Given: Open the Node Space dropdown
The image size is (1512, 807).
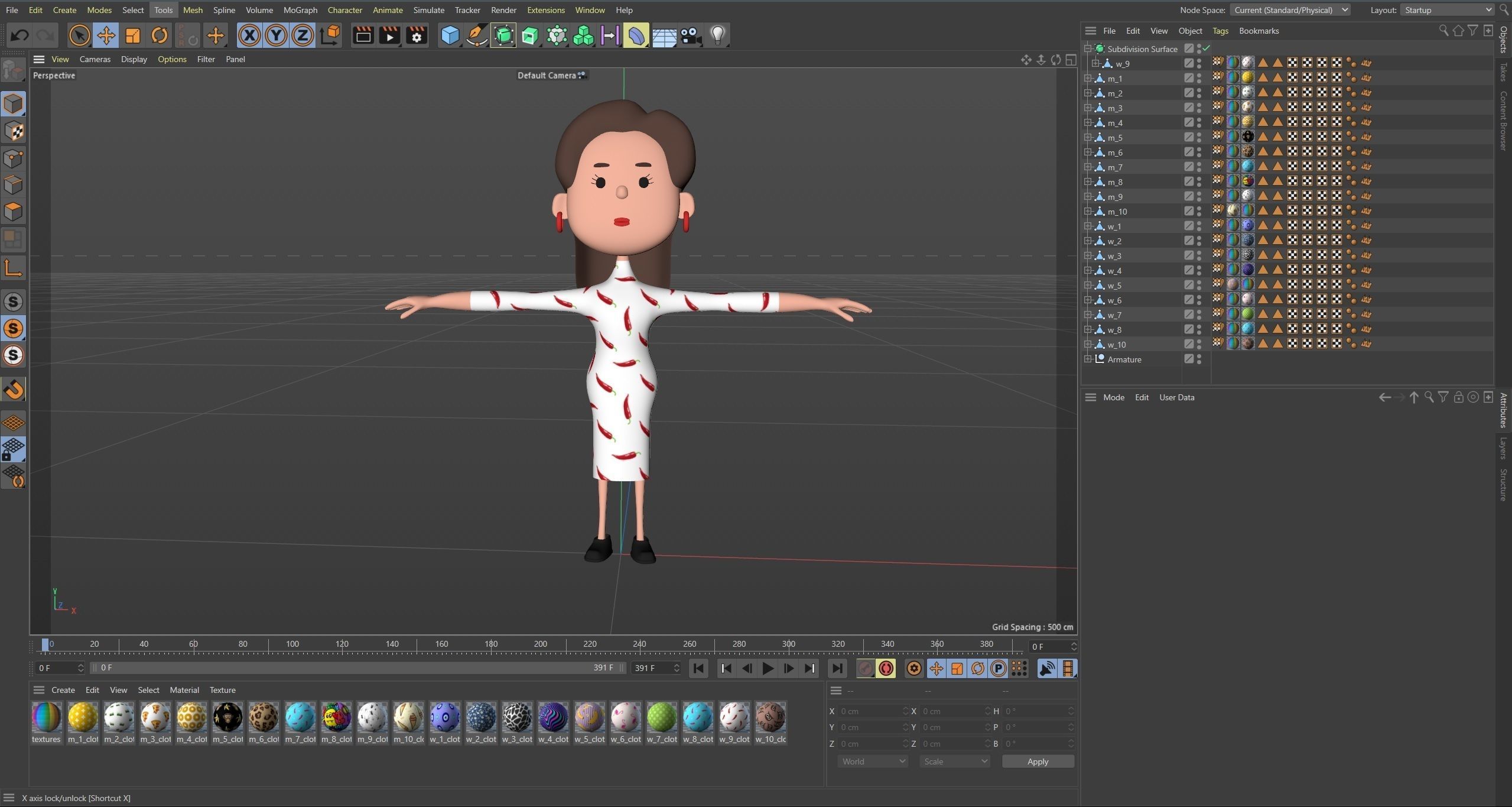Looking at the screenshot, I should pyautogui.click(x=1290, y=10).
